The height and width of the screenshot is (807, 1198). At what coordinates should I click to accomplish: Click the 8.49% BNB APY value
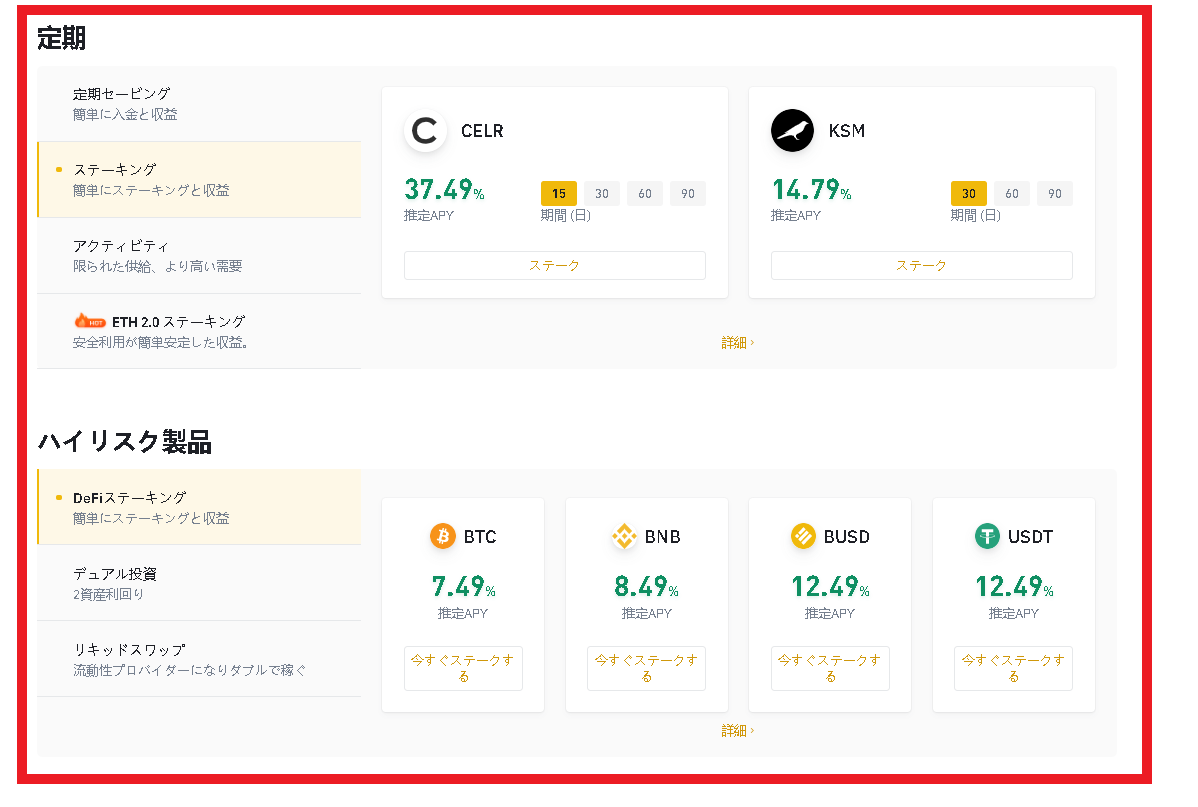click(x=646, y=586)
